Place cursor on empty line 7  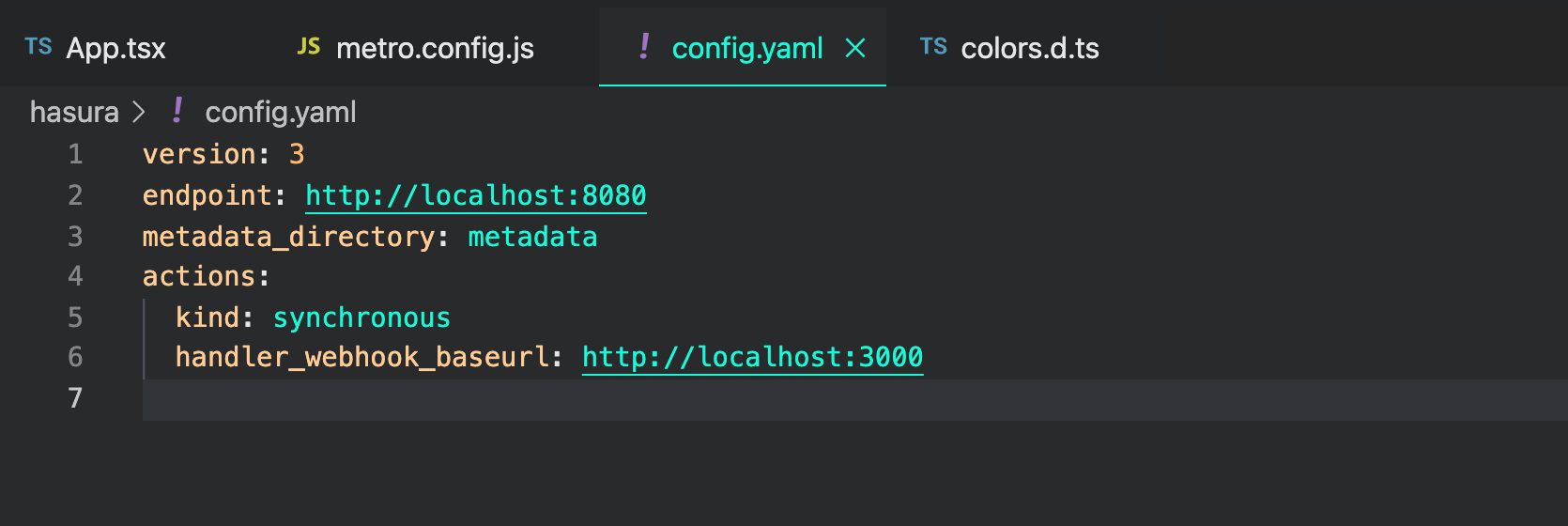[x=563, y=398]
